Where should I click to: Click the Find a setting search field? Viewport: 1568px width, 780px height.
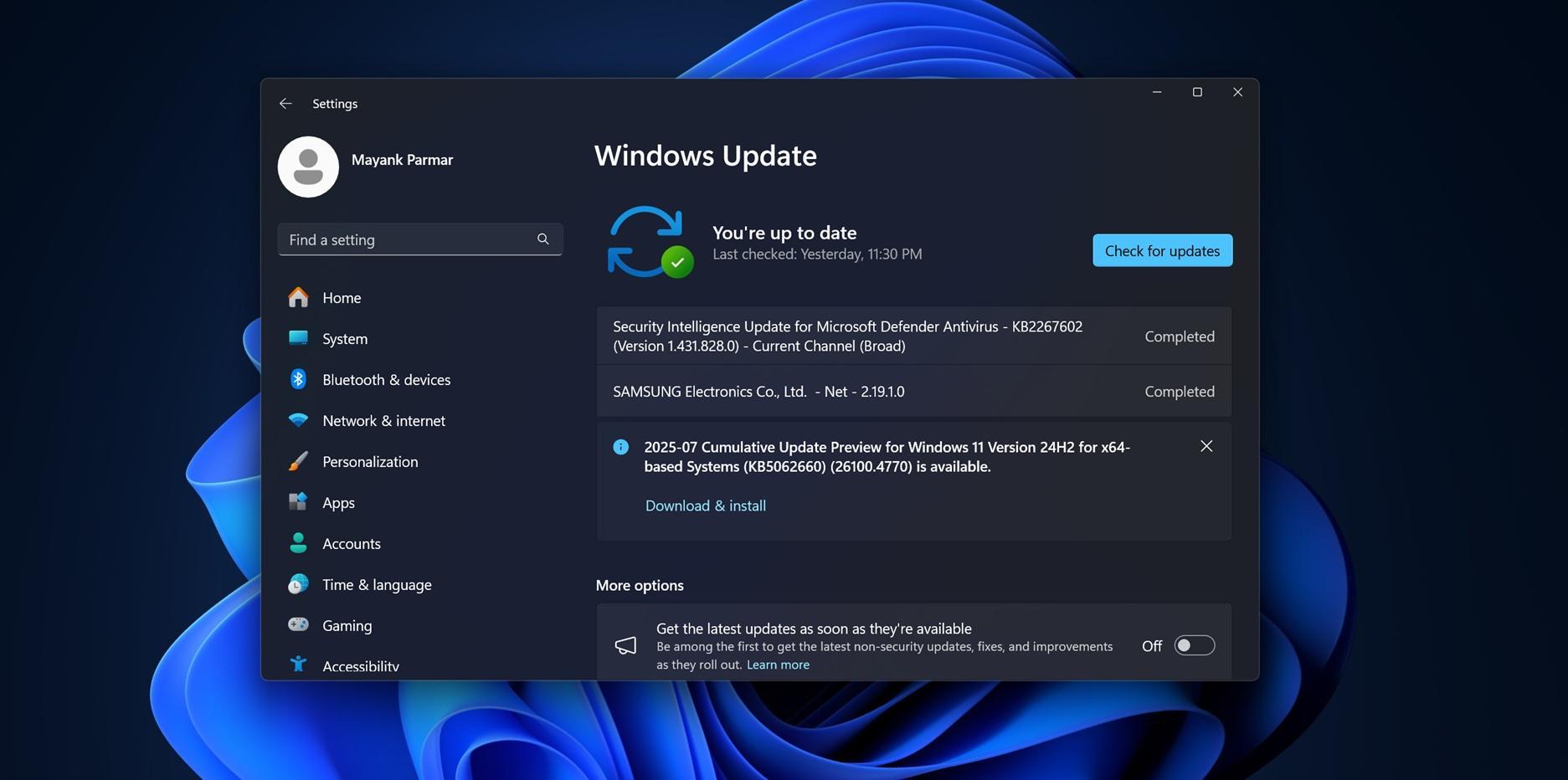(402, 239)
